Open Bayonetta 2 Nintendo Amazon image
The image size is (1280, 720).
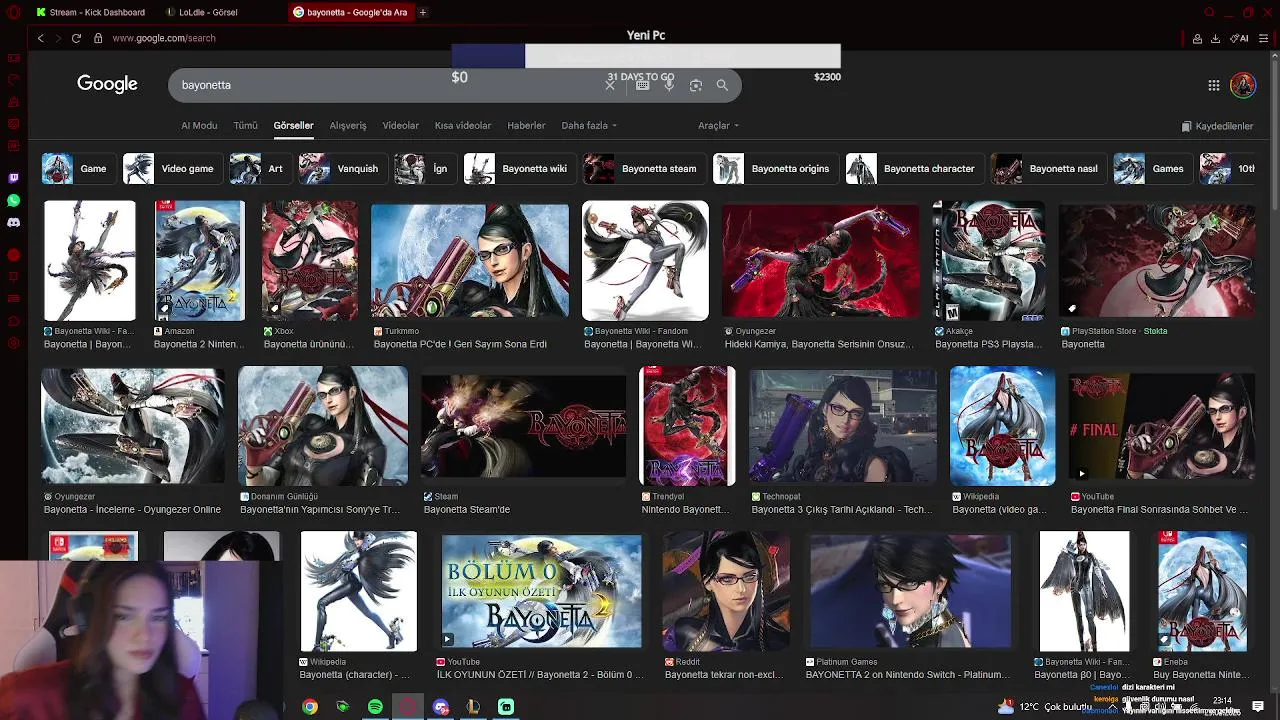(199, 261)
